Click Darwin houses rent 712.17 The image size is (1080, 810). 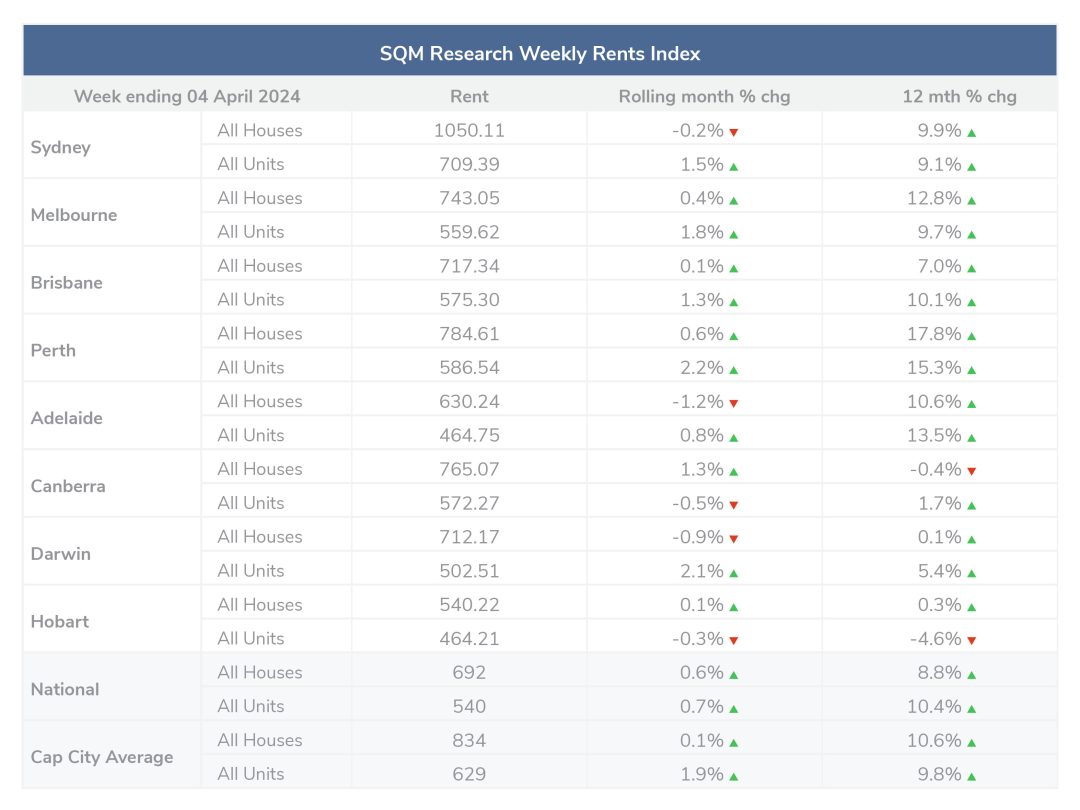469,537
